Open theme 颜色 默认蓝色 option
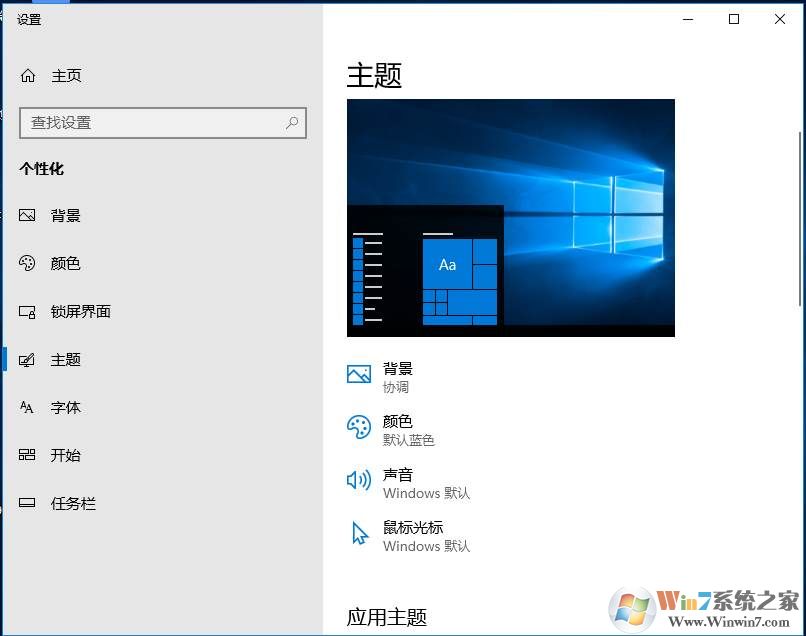806x636 pixels. 409,430
